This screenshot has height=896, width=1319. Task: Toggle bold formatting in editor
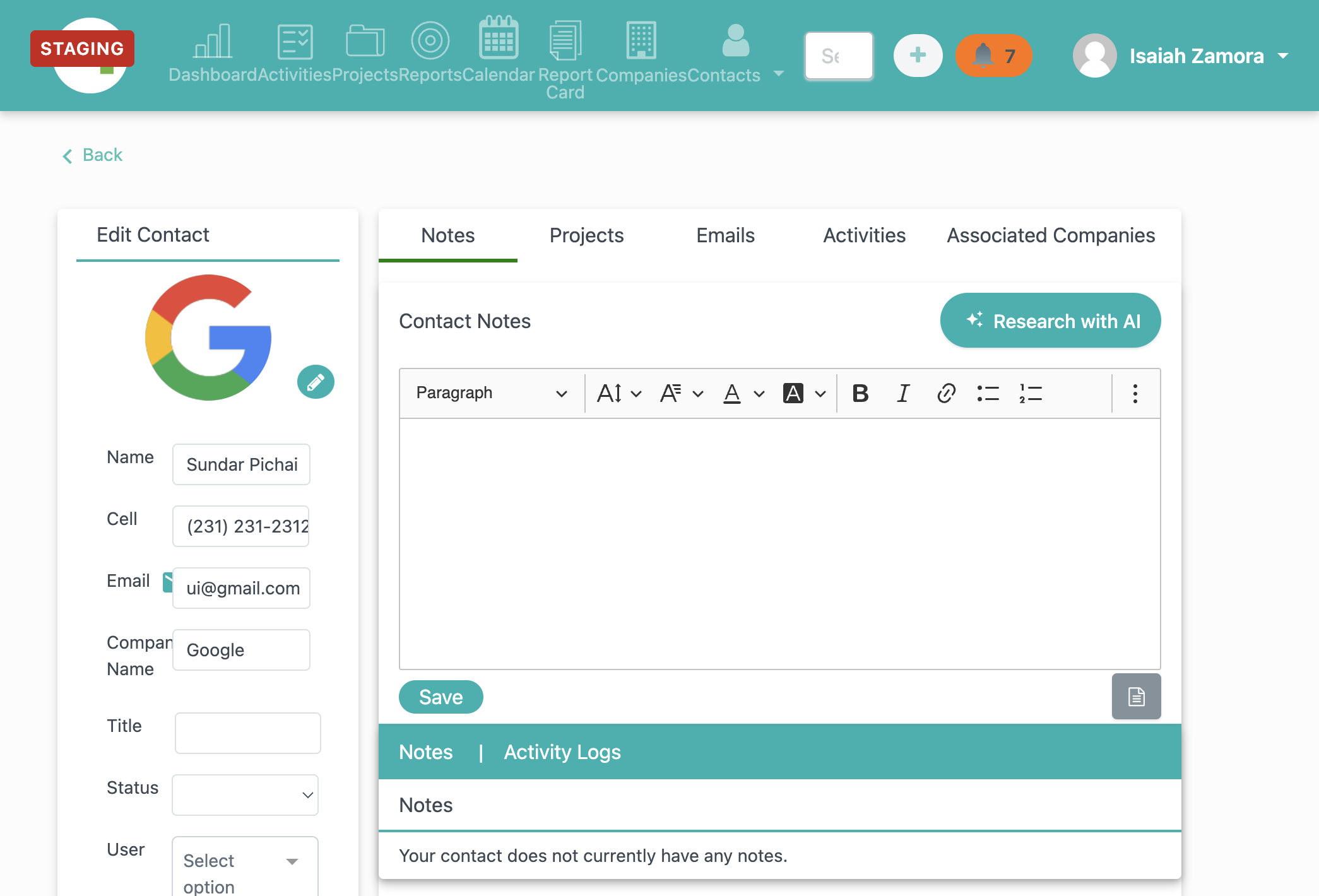pos(860,393)
